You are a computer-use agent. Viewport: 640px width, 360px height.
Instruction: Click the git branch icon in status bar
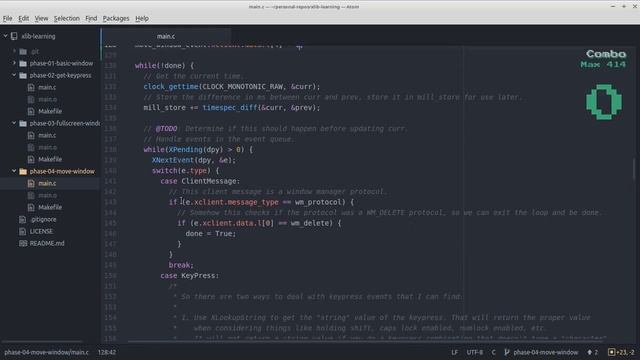point(507,352)
